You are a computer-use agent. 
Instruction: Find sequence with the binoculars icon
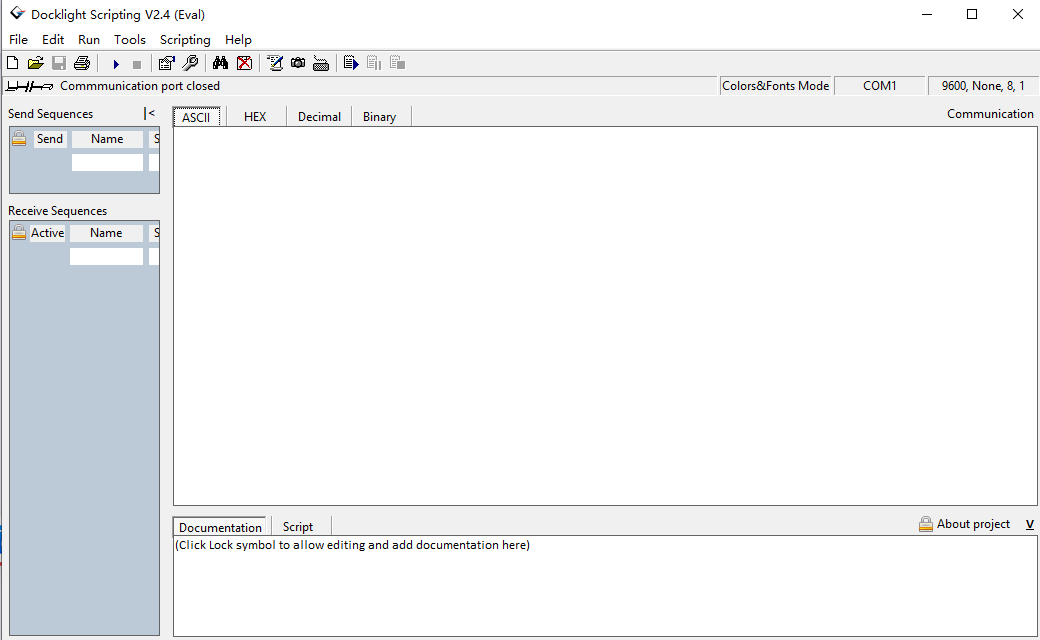point(220,63)
